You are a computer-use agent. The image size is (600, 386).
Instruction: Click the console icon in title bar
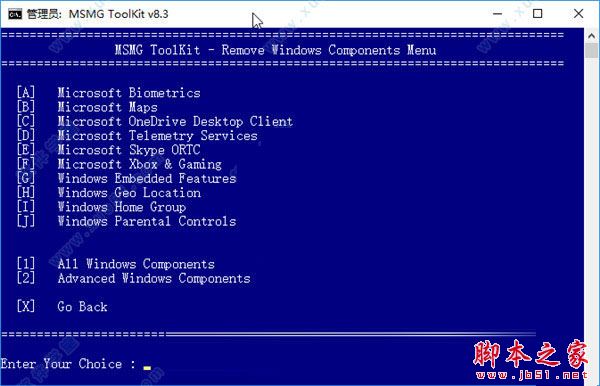coord(15,14)
